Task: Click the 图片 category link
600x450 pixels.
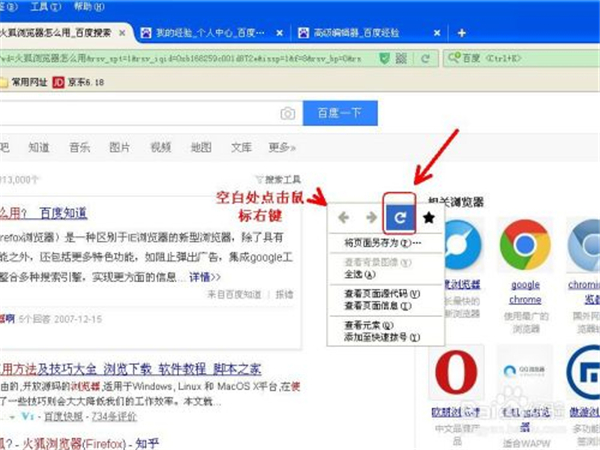Action: pyautogui.click(x=119, y=147)
